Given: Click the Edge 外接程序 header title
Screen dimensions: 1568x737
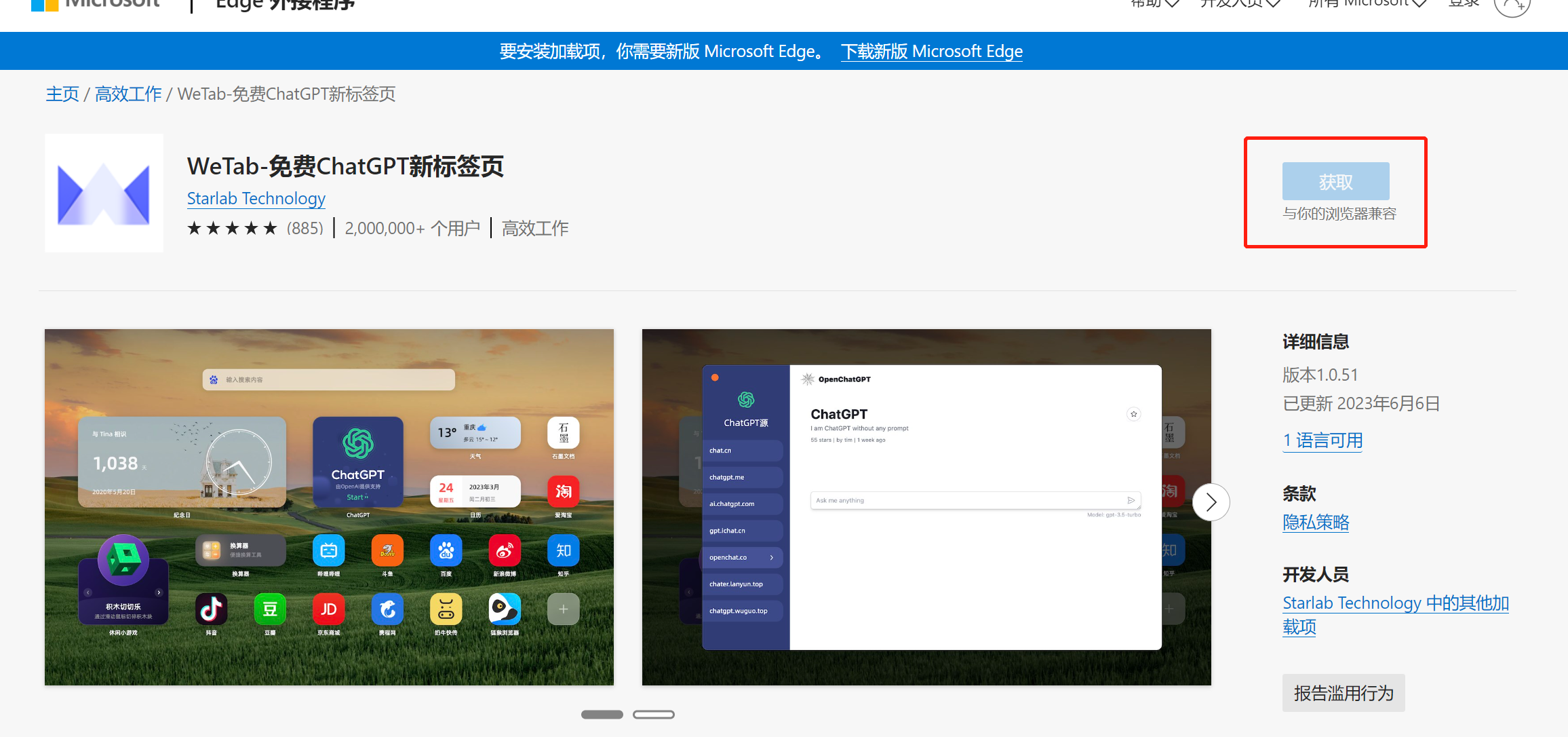Looking at the screenshot, I should (285, 5).
